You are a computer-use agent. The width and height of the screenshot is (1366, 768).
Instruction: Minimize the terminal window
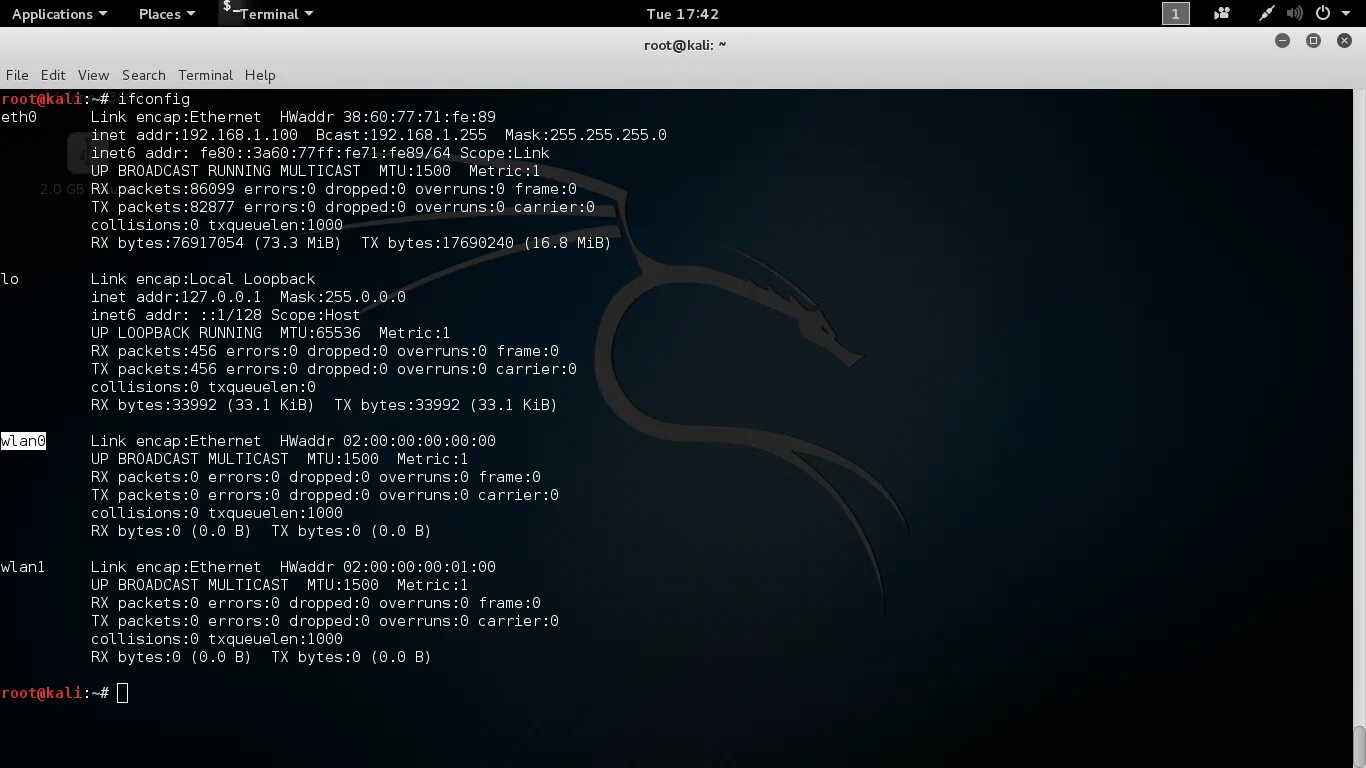click(x=1283, y=41)
